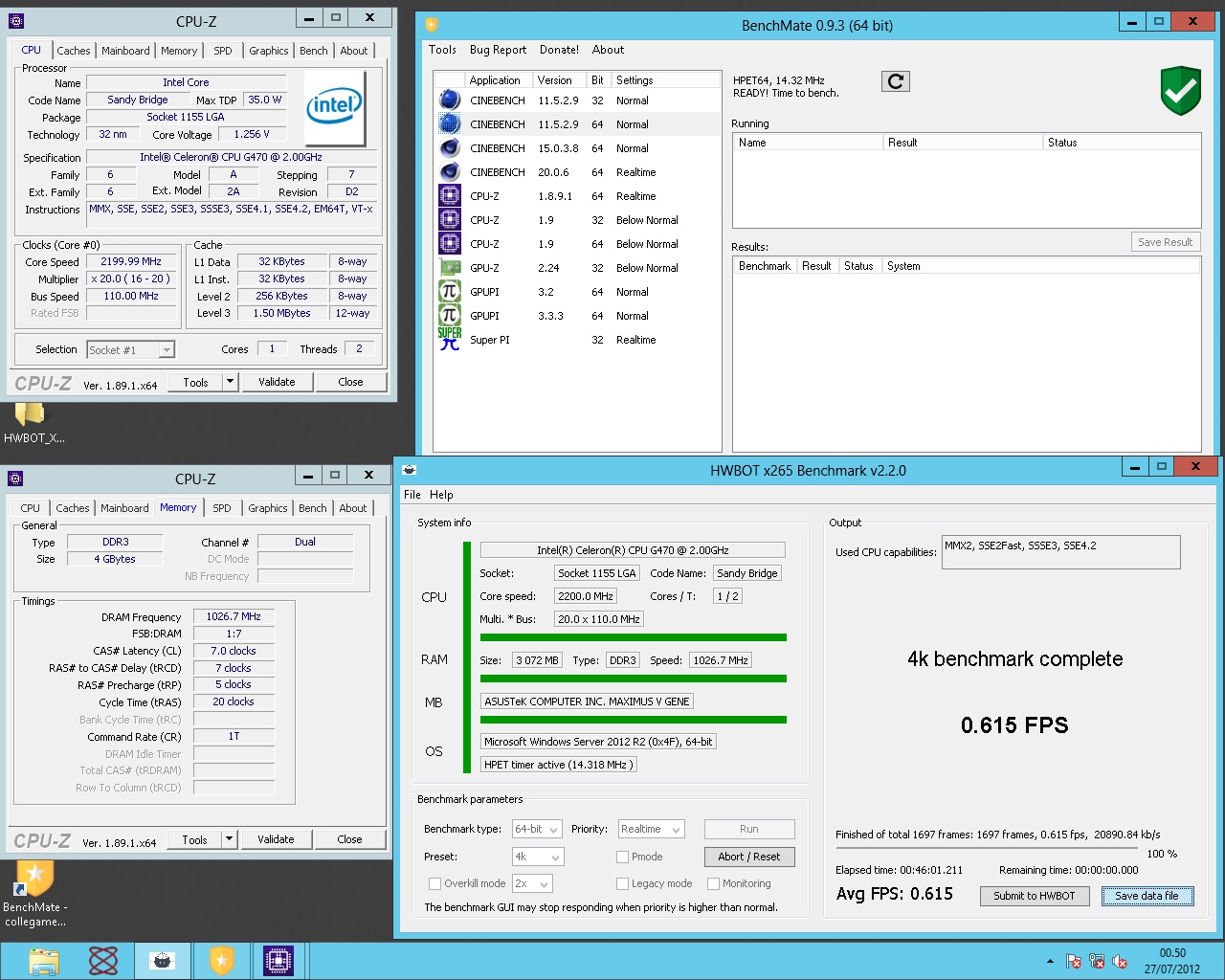The width and height of the screenshot is (1225, 980).
Task: Click the BenchMate refresh icon button
Action: click(x=896, y=81)
